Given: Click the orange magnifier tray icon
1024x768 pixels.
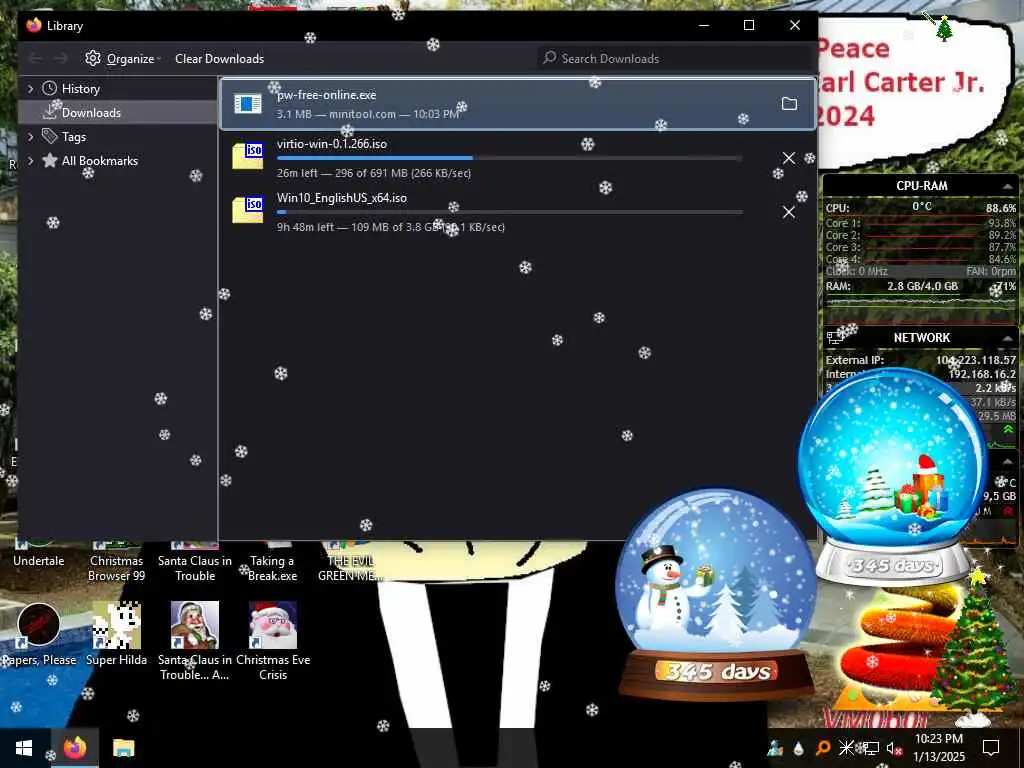Looking at the screenshot, I should click(822, 748).
